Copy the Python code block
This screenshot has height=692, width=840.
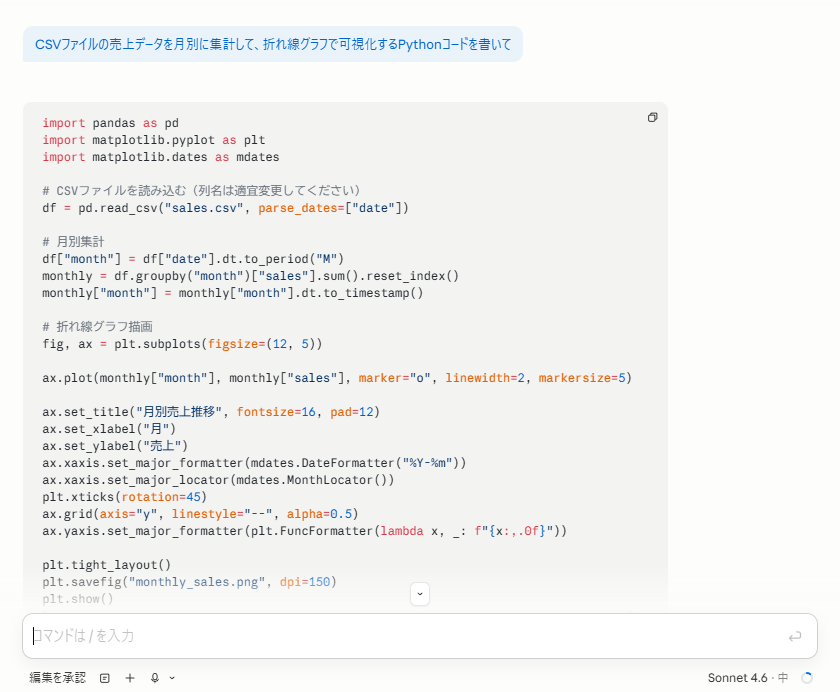pos(652,117)
